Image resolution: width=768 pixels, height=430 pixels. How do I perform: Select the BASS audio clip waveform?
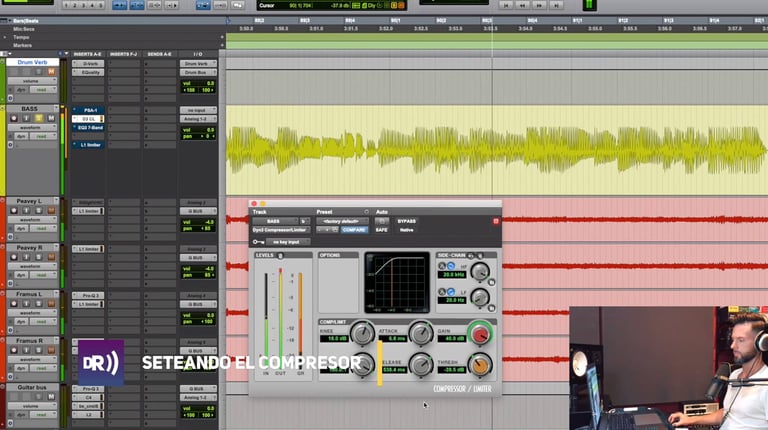pyautogui.click(x=497, y=150)
